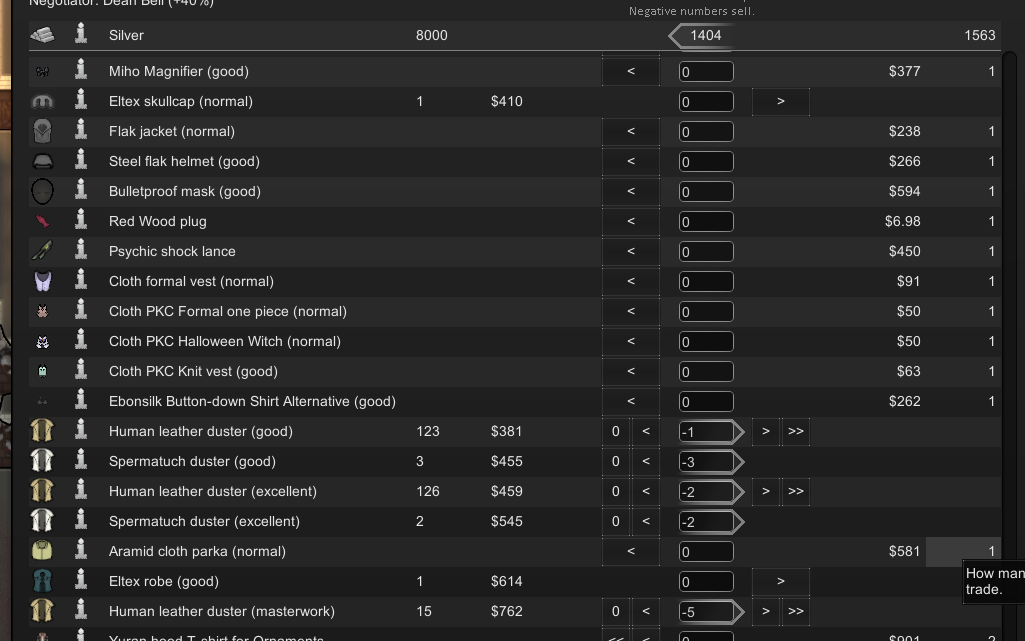The image size is (1025, 641).
Task: Click the Psychic shock lance item icon
Action: click(x=42, y=251)
